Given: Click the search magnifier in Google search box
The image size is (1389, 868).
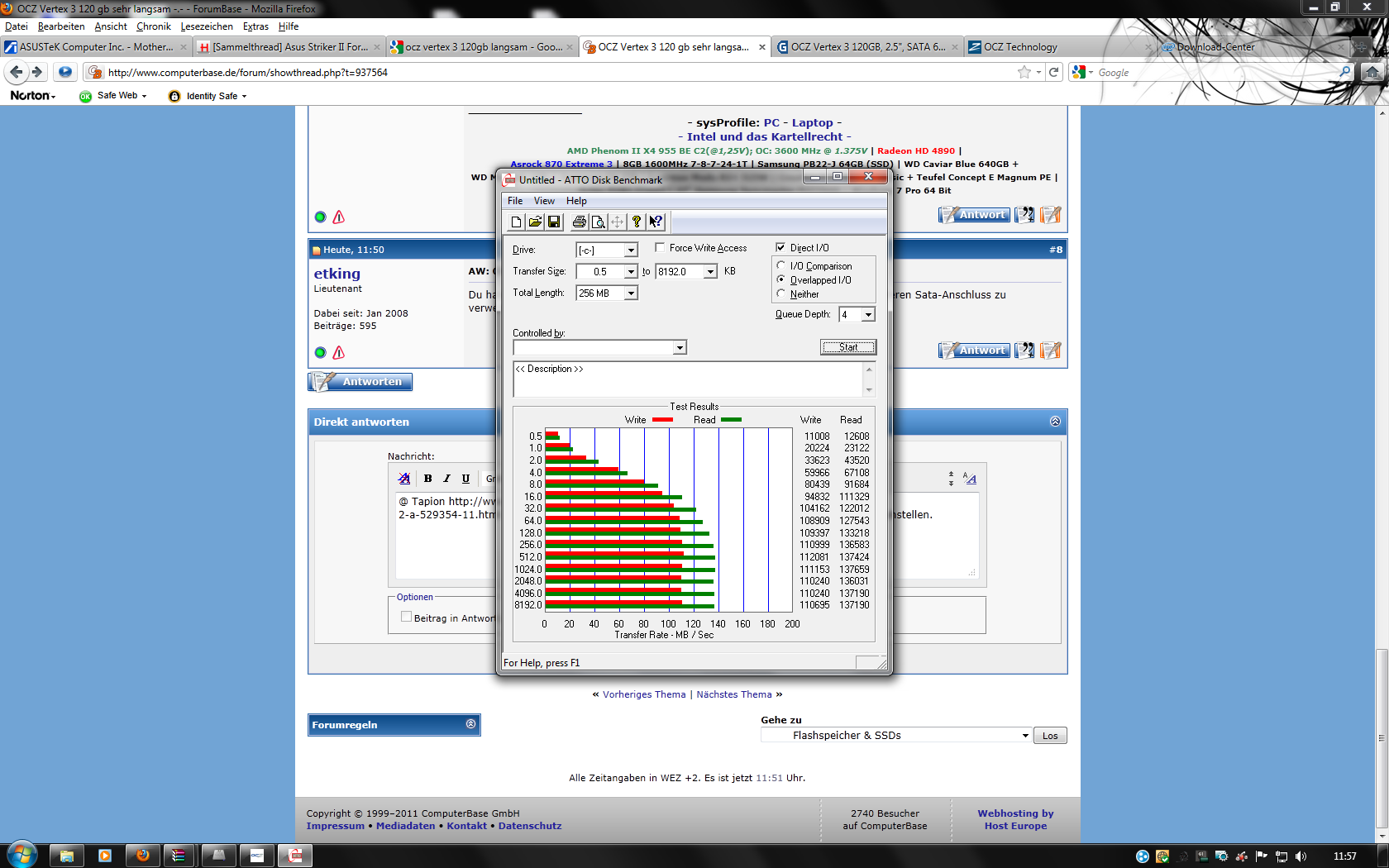Looking at the screenshot, I should [x=1344, y=72].
